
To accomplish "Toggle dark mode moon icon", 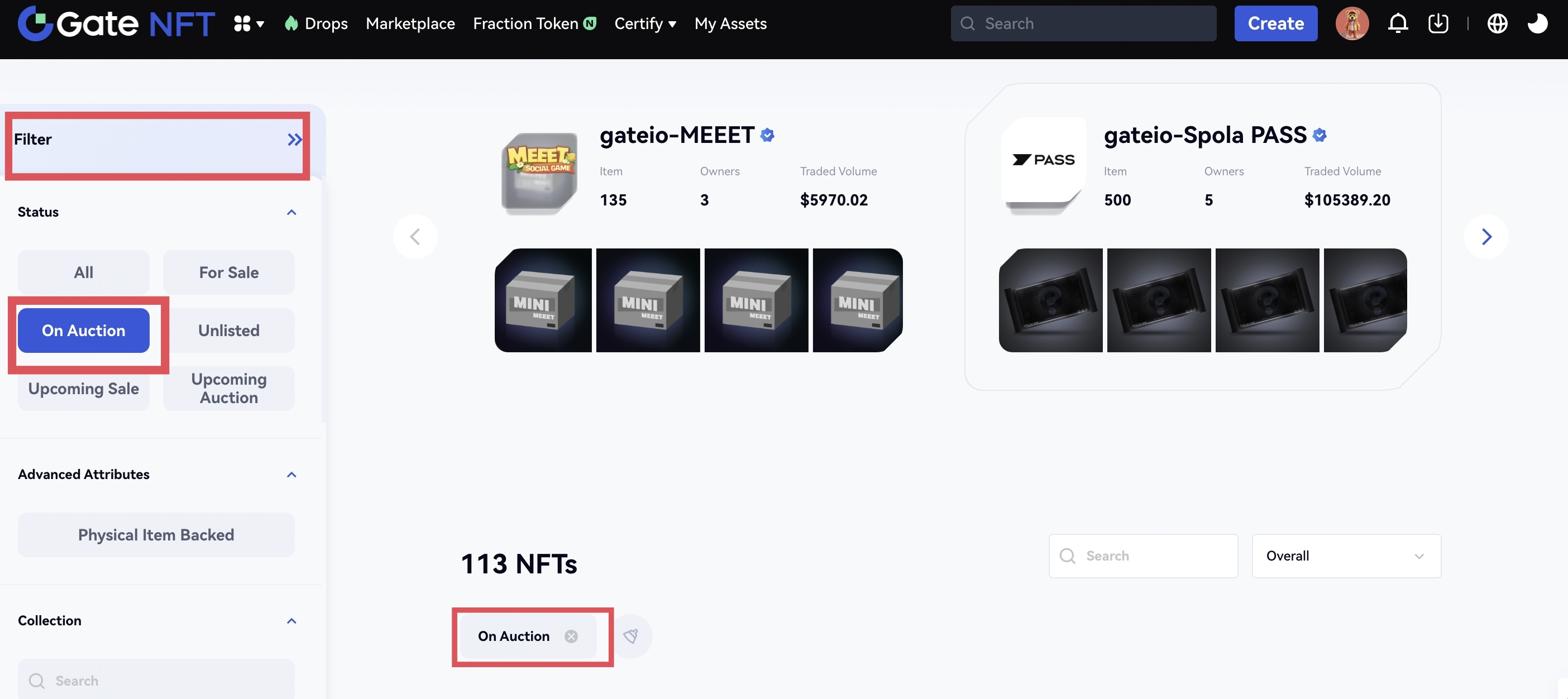I will coord(1537,23).
